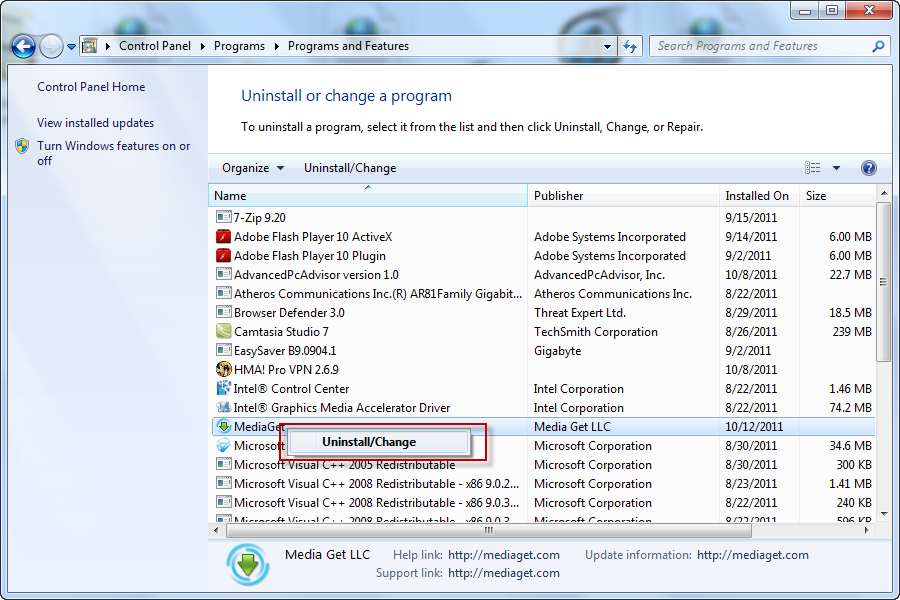Open the Help question mark icon
This screenshot has height=600, width=900.
[868, 168]
